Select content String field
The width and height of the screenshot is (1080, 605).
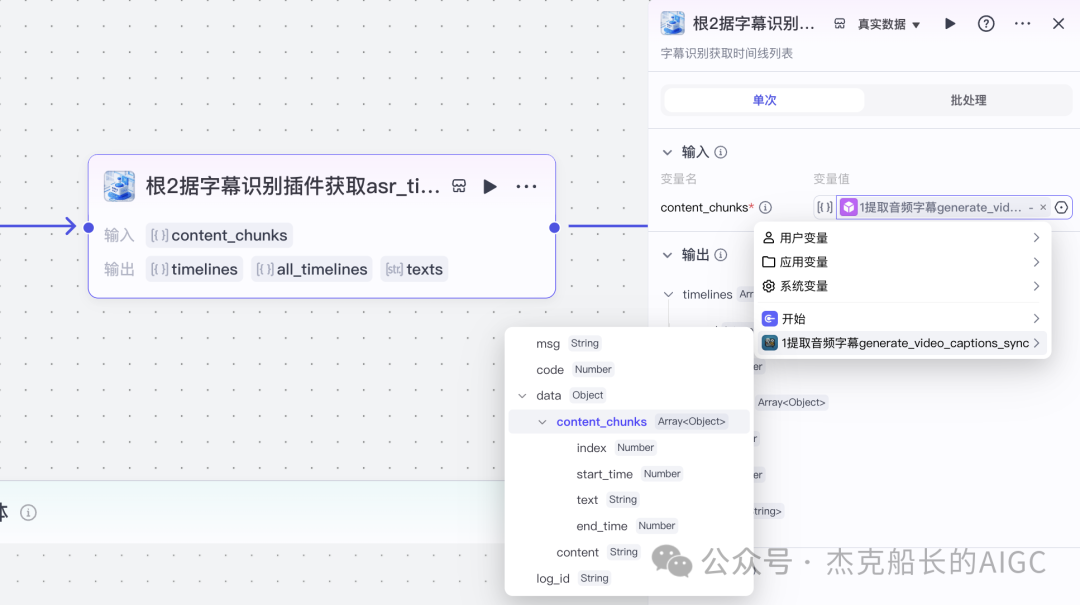pos(629,552)
